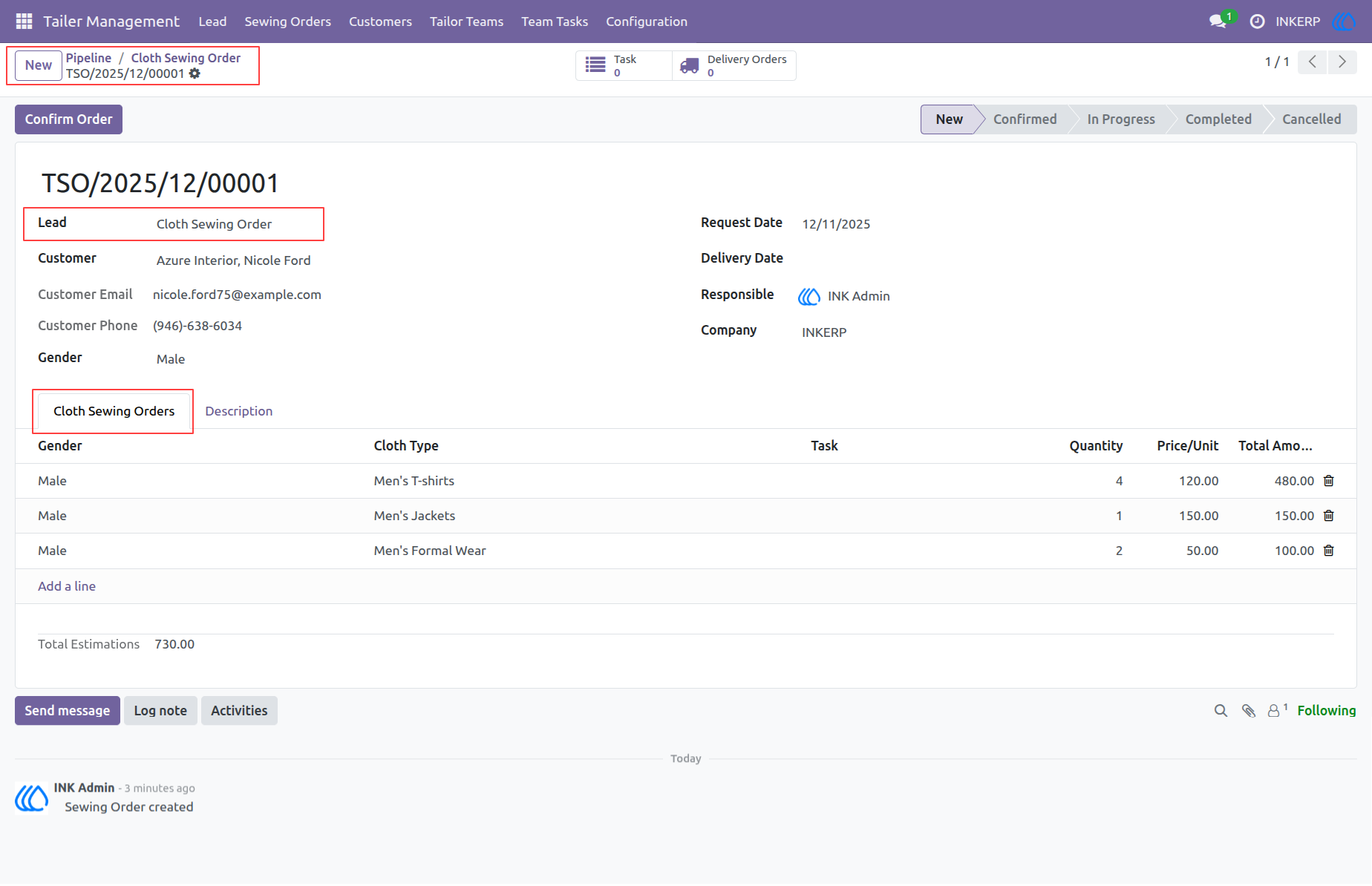
Task: Go to the previous record arrow
Action: click(x=1313, y=62)
